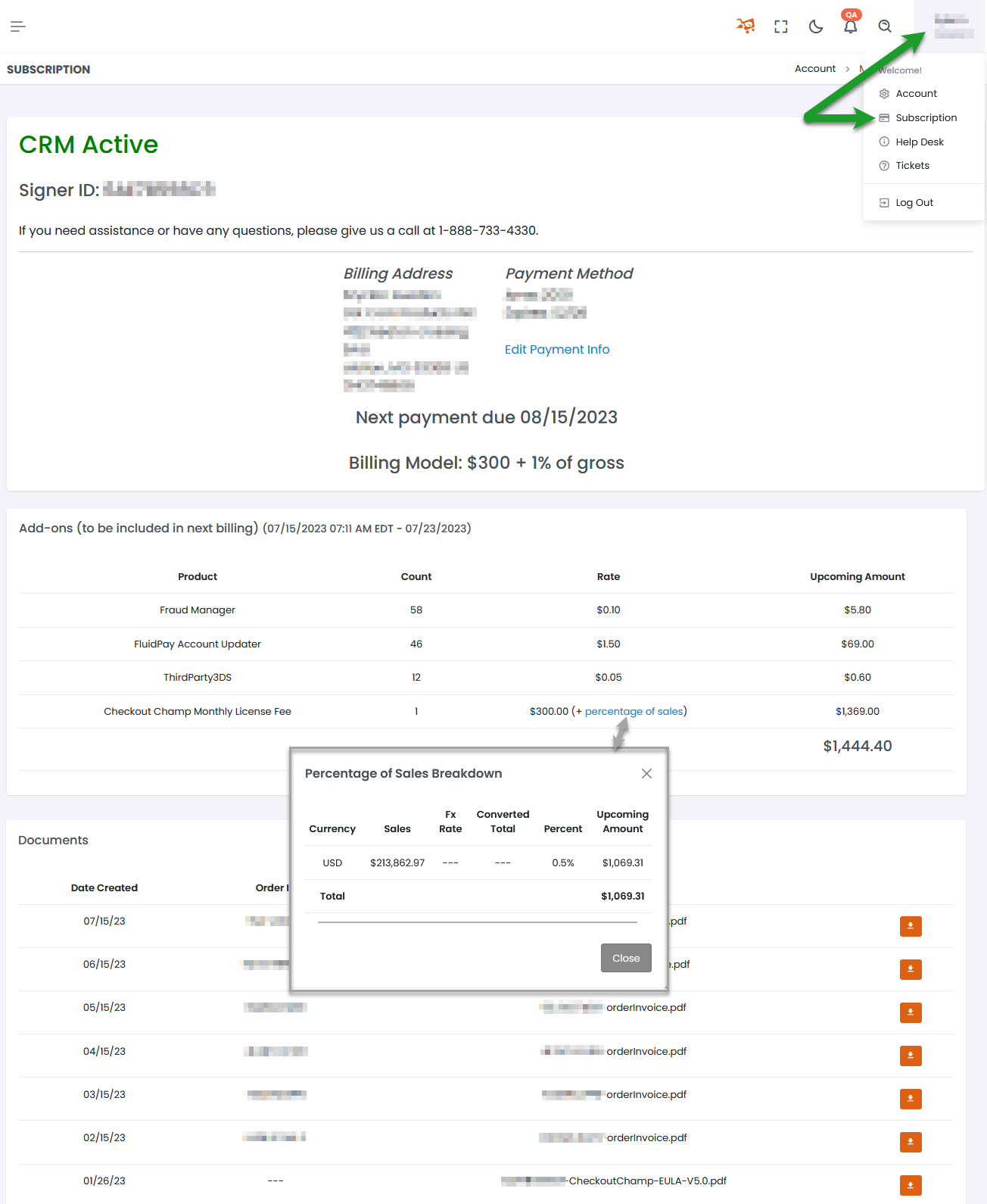Select Subscription in the user menu
Screen dimensions: 987x1204
(926, 118)
